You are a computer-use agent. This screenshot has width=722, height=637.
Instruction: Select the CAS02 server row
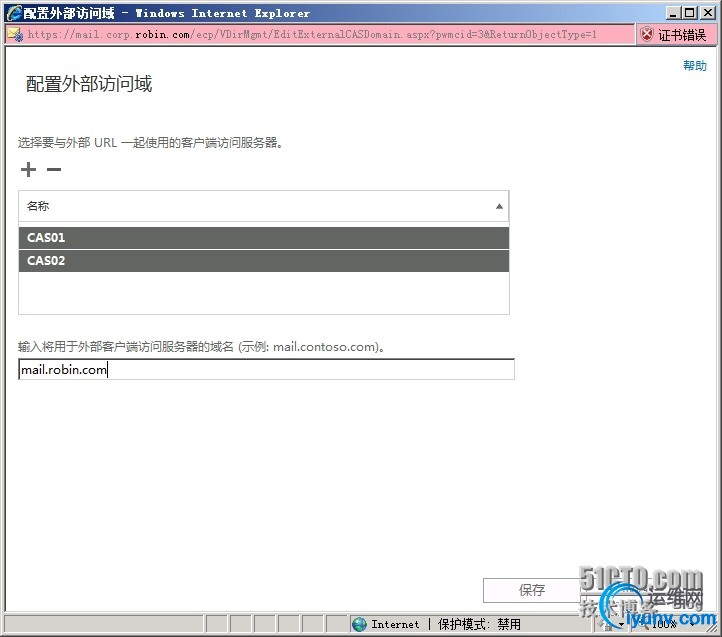(x=264, y=261)
